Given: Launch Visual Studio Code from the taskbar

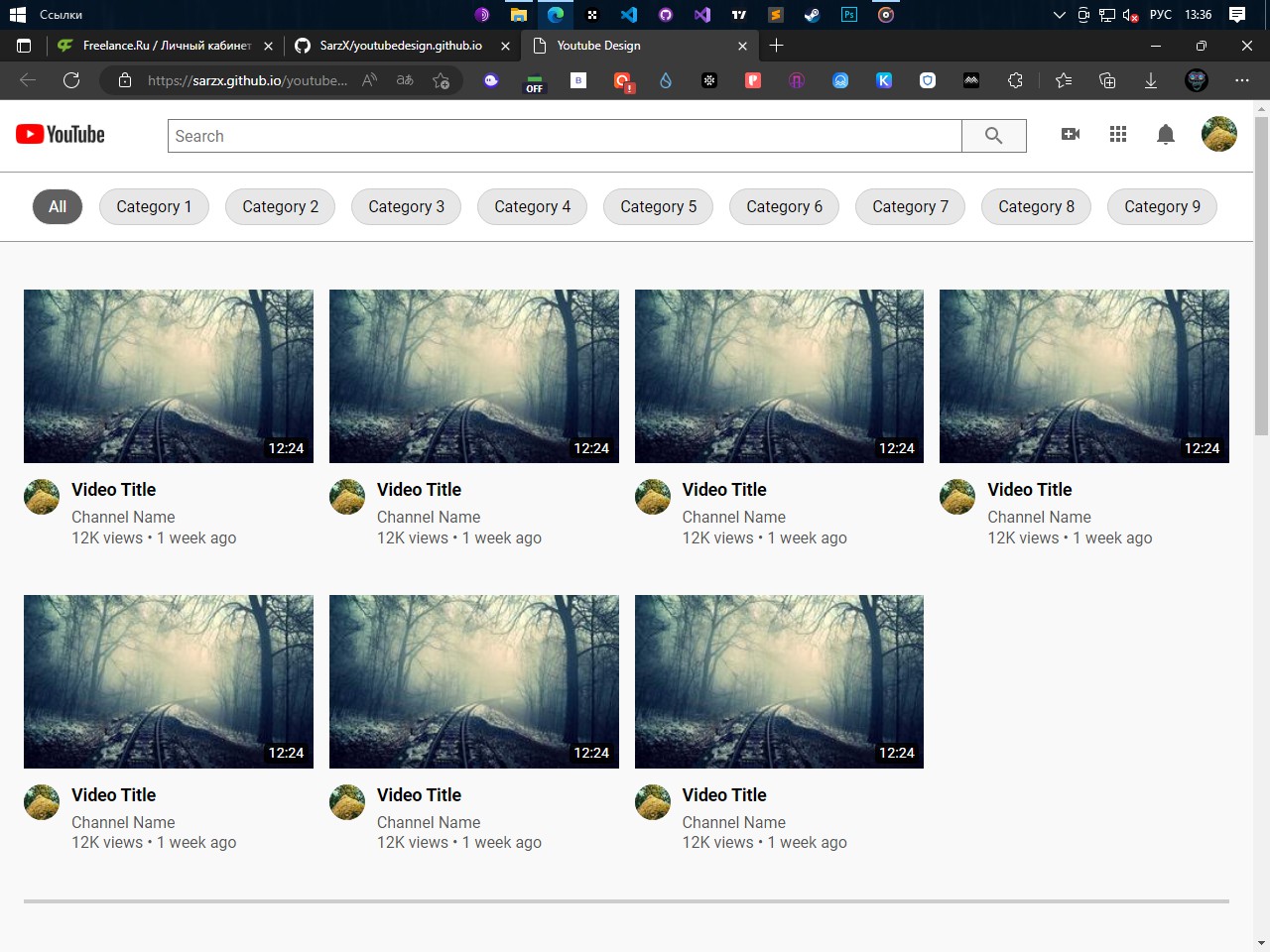Looking at the screenshot, I should 628,15.
